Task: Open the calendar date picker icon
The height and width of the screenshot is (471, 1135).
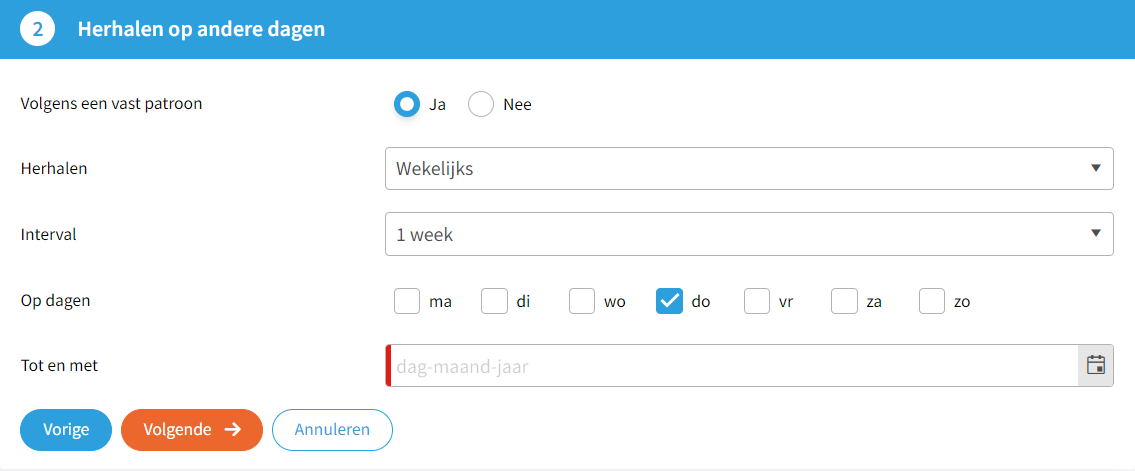Action: point(1095,365)
